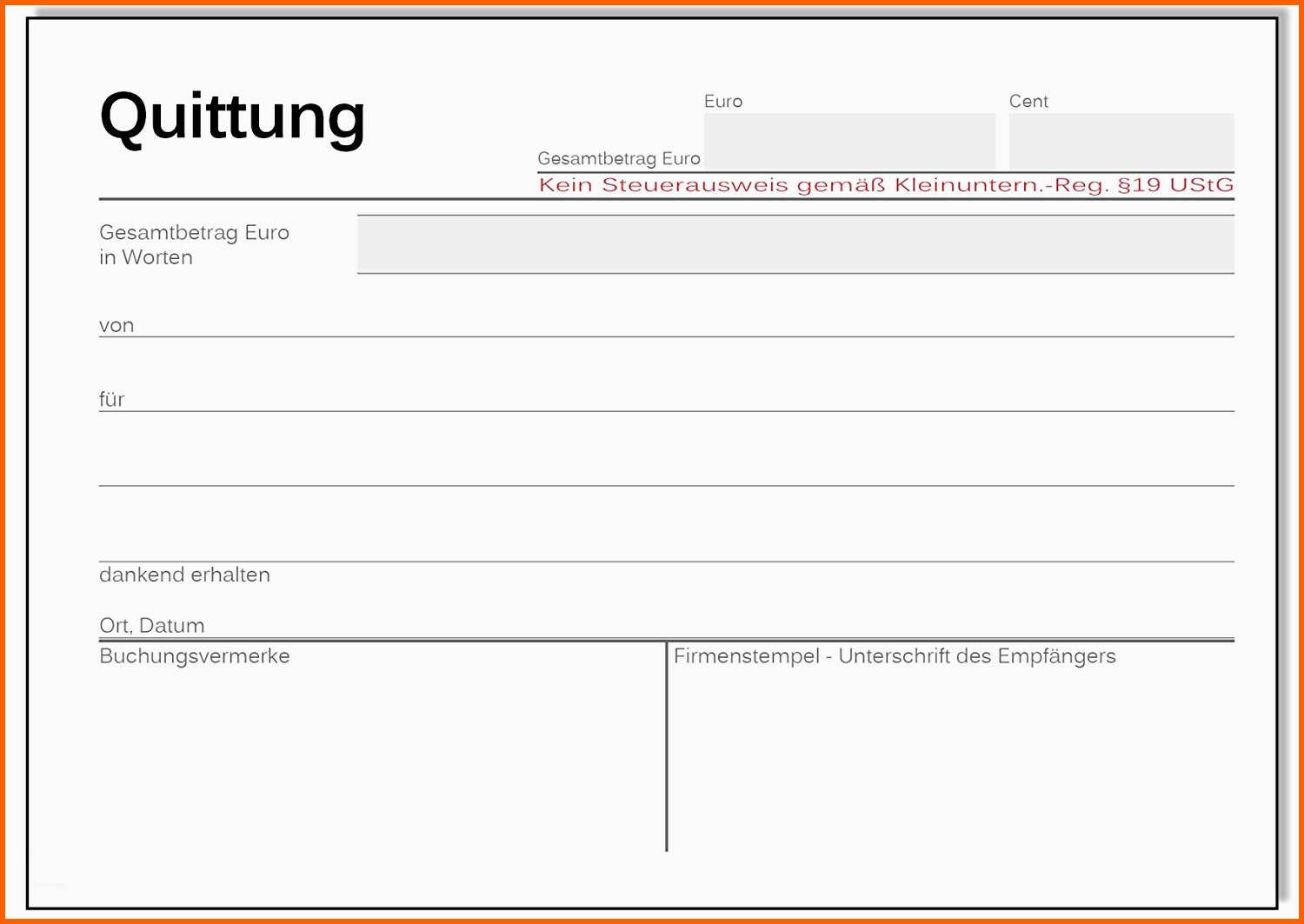Click into the 'für' purpose line
Image resolution: width=1304 pixels, height=924 pixels.
click(x=678, y=396)
